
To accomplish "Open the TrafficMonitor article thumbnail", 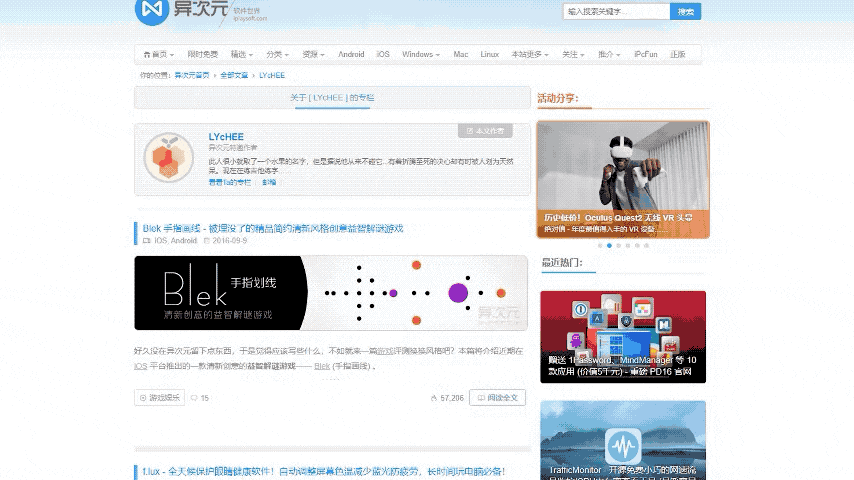I will (623, 440).
